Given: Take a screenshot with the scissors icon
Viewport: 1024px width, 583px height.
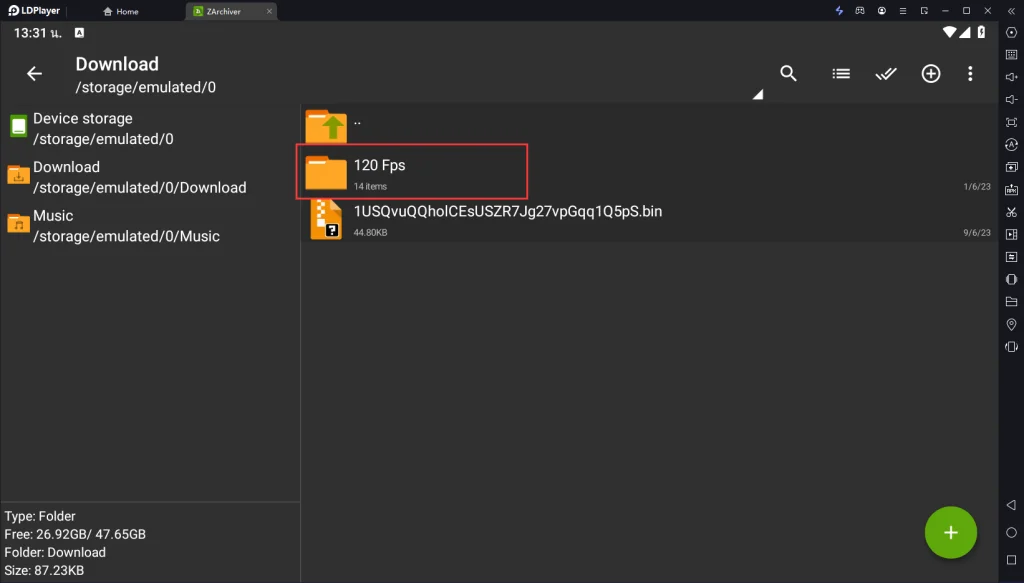Looking at the screenshot, I should click(1012, 212).
